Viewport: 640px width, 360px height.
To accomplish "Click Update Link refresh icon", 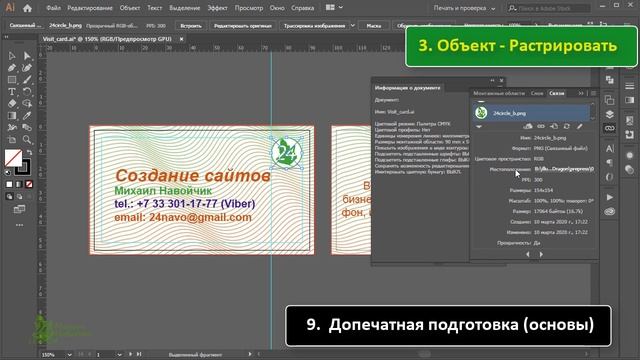I will tap(567, 127).
